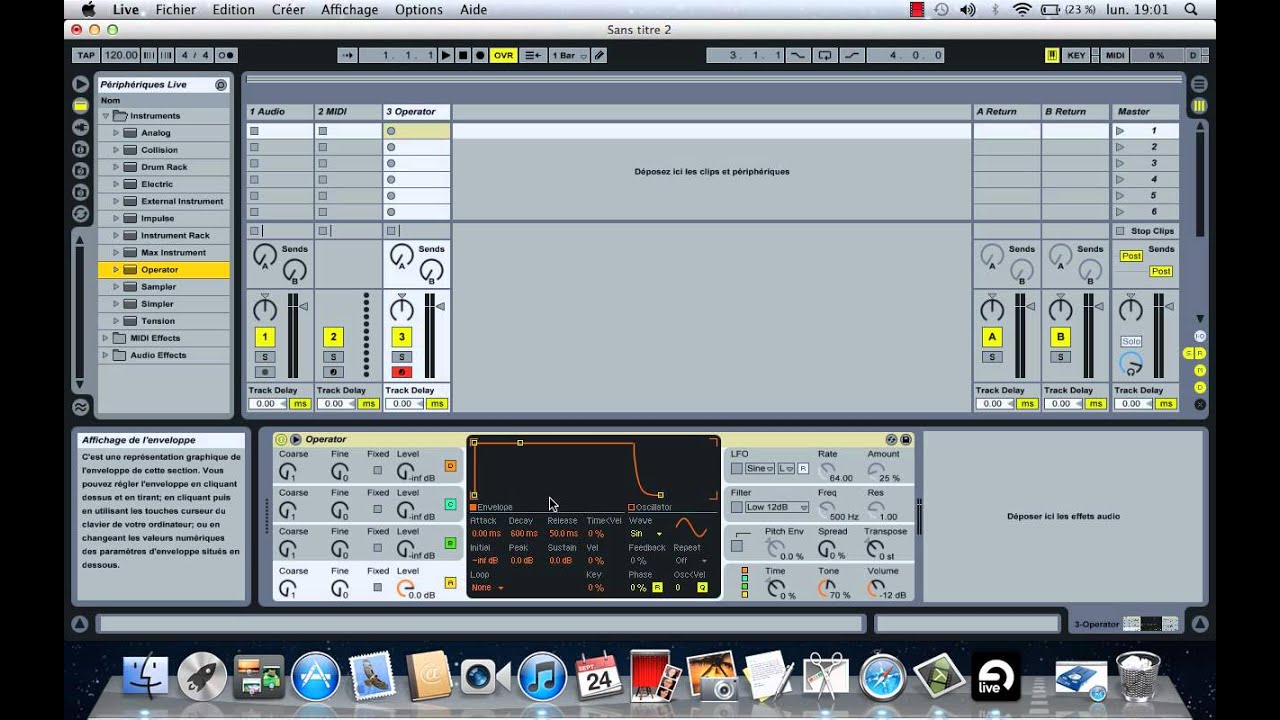Select Sampler in the device browser

(158, 287)
